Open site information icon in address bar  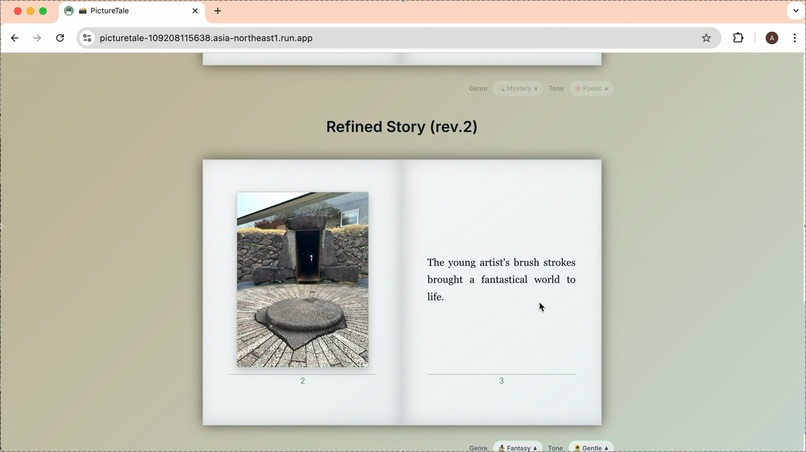coord(87,38)
